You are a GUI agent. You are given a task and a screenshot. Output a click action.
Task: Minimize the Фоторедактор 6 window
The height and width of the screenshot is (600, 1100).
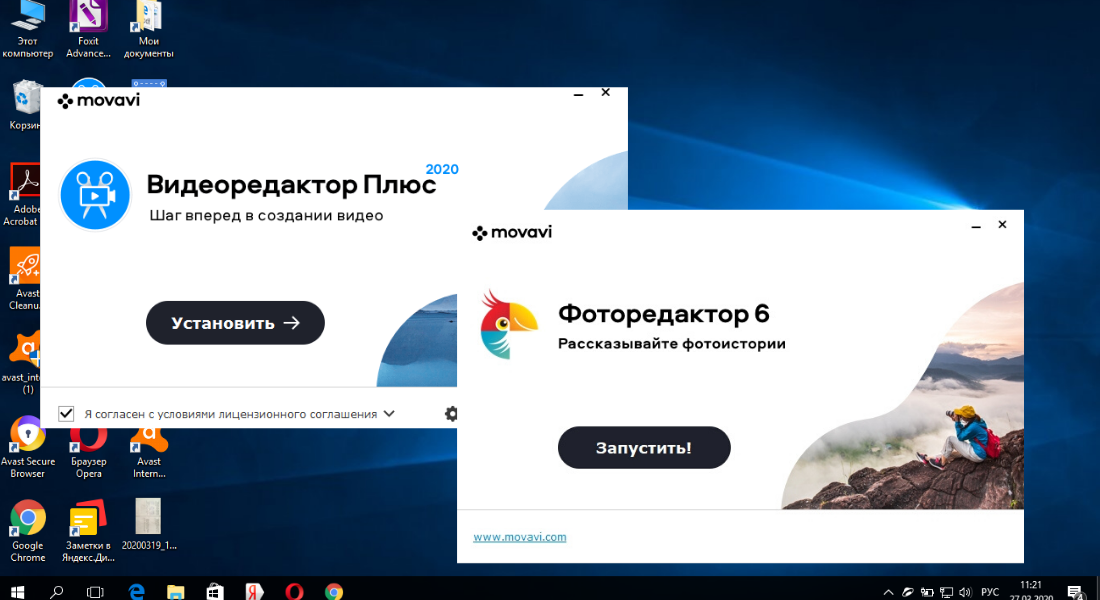pyautogui.click(x=976, y=225)
